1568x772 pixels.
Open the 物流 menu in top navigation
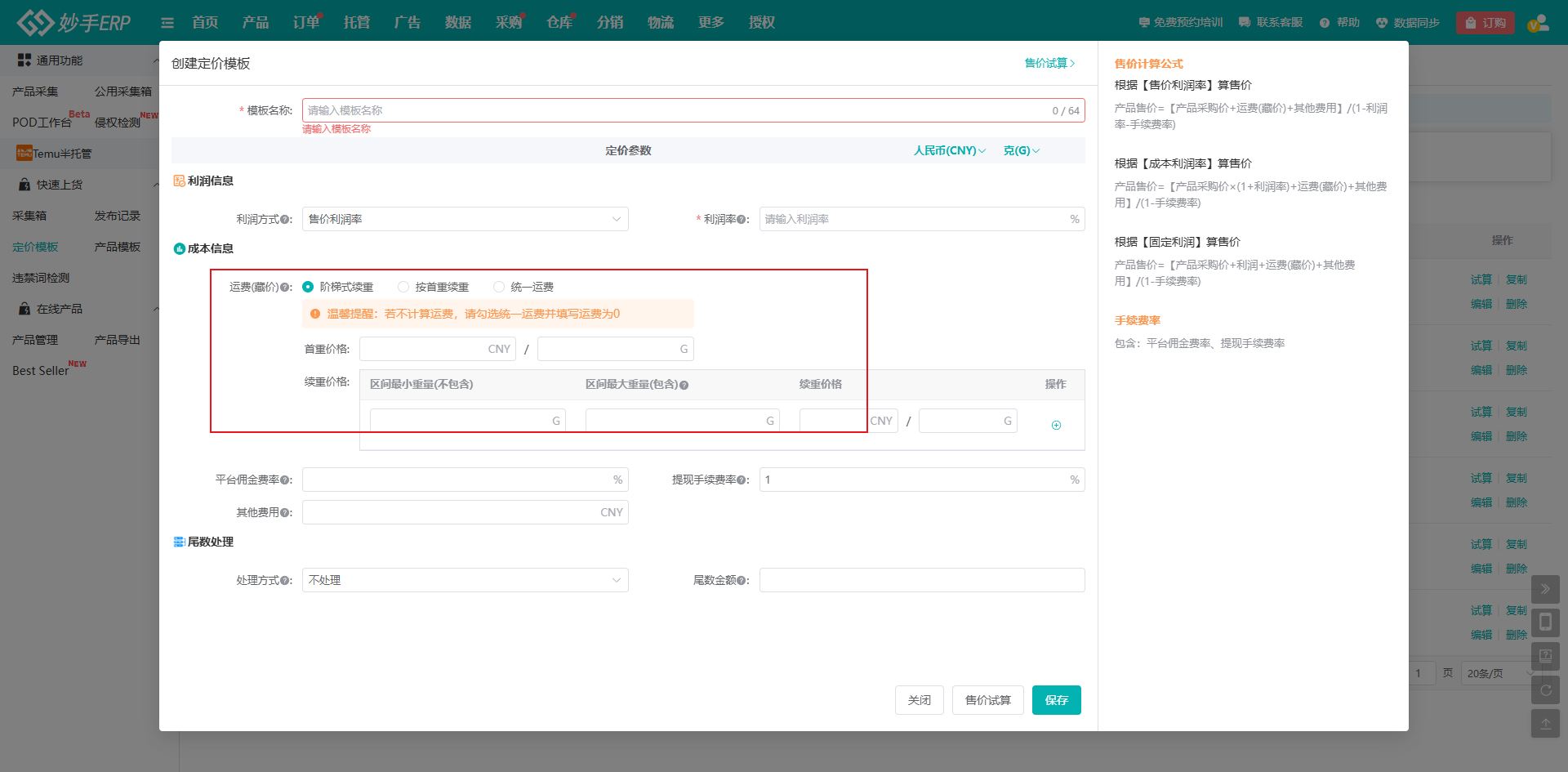pyautogui.click(x=661, y=23)
